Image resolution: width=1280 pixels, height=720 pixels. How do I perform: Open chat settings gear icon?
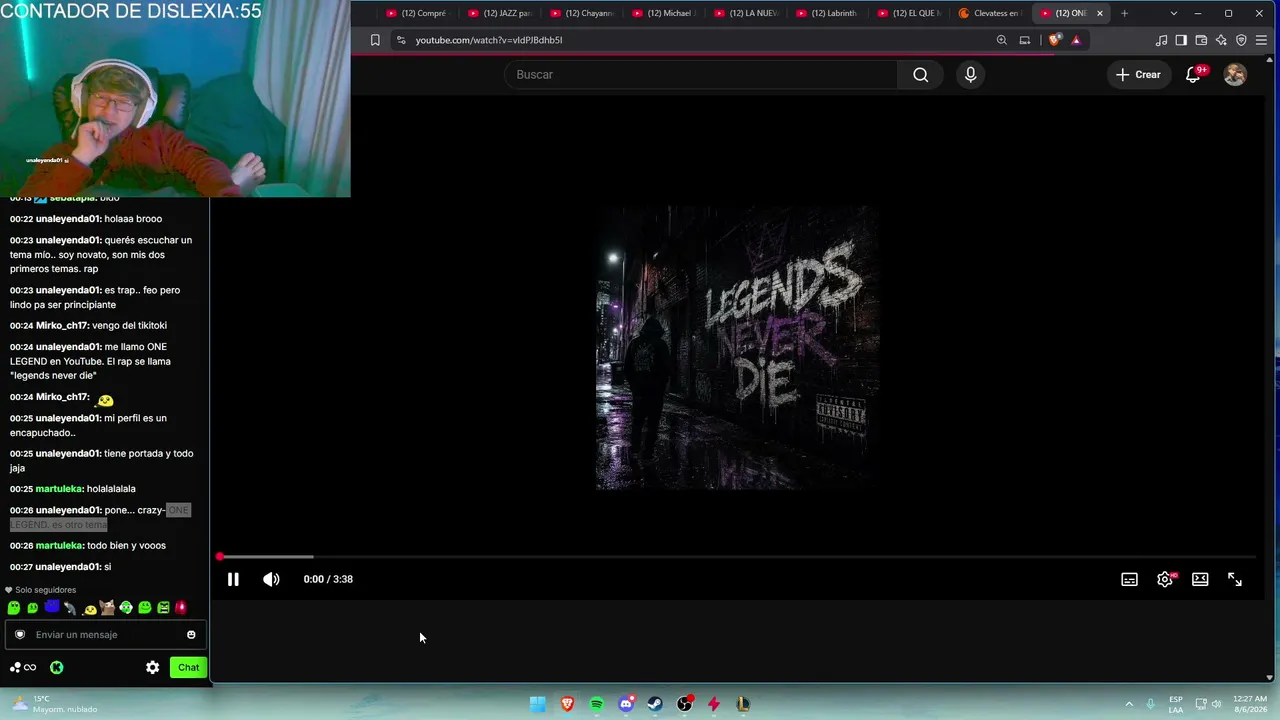click(152, 667)
